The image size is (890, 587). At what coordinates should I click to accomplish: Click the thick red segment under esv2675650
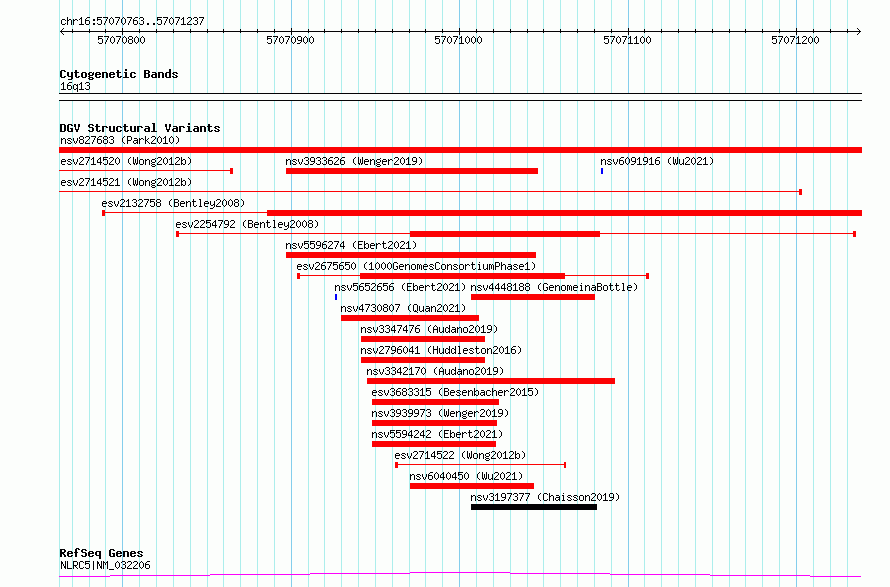point(463,276)
